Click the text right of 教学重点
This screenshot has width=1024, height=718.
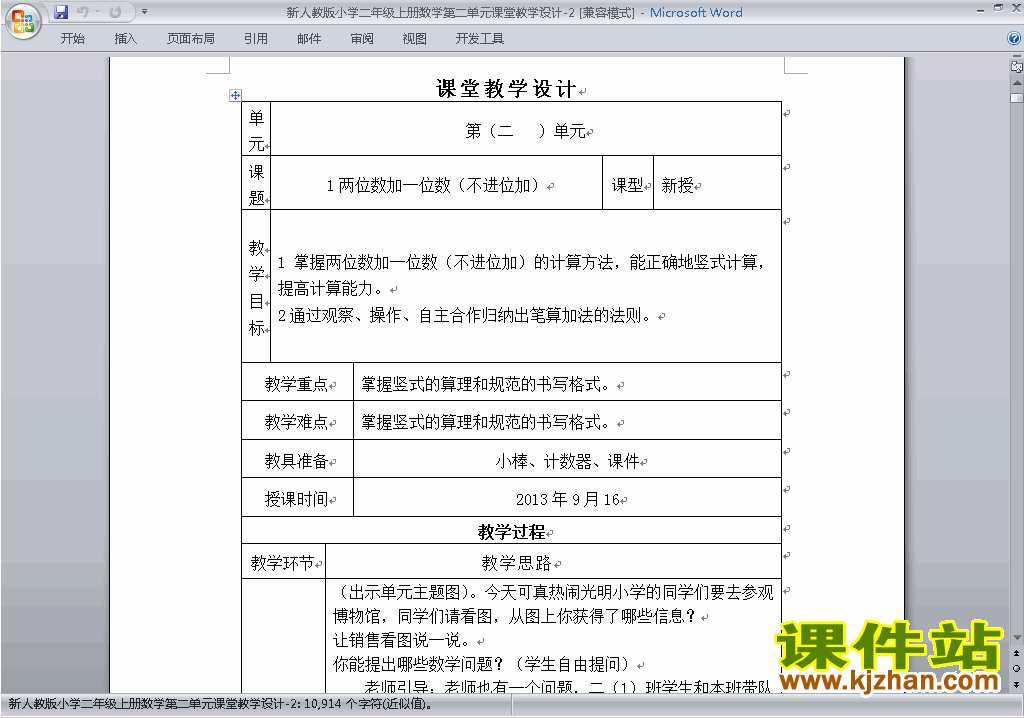pos(487,384)
